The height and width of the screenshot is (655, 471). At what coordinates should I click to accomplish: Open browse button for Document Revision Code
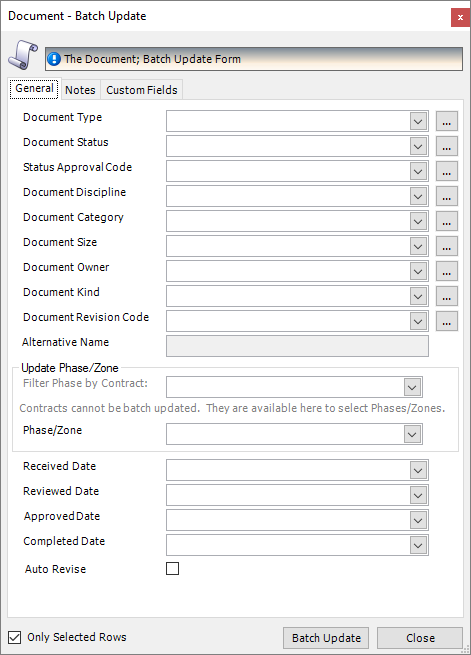[x=446, y=321]
